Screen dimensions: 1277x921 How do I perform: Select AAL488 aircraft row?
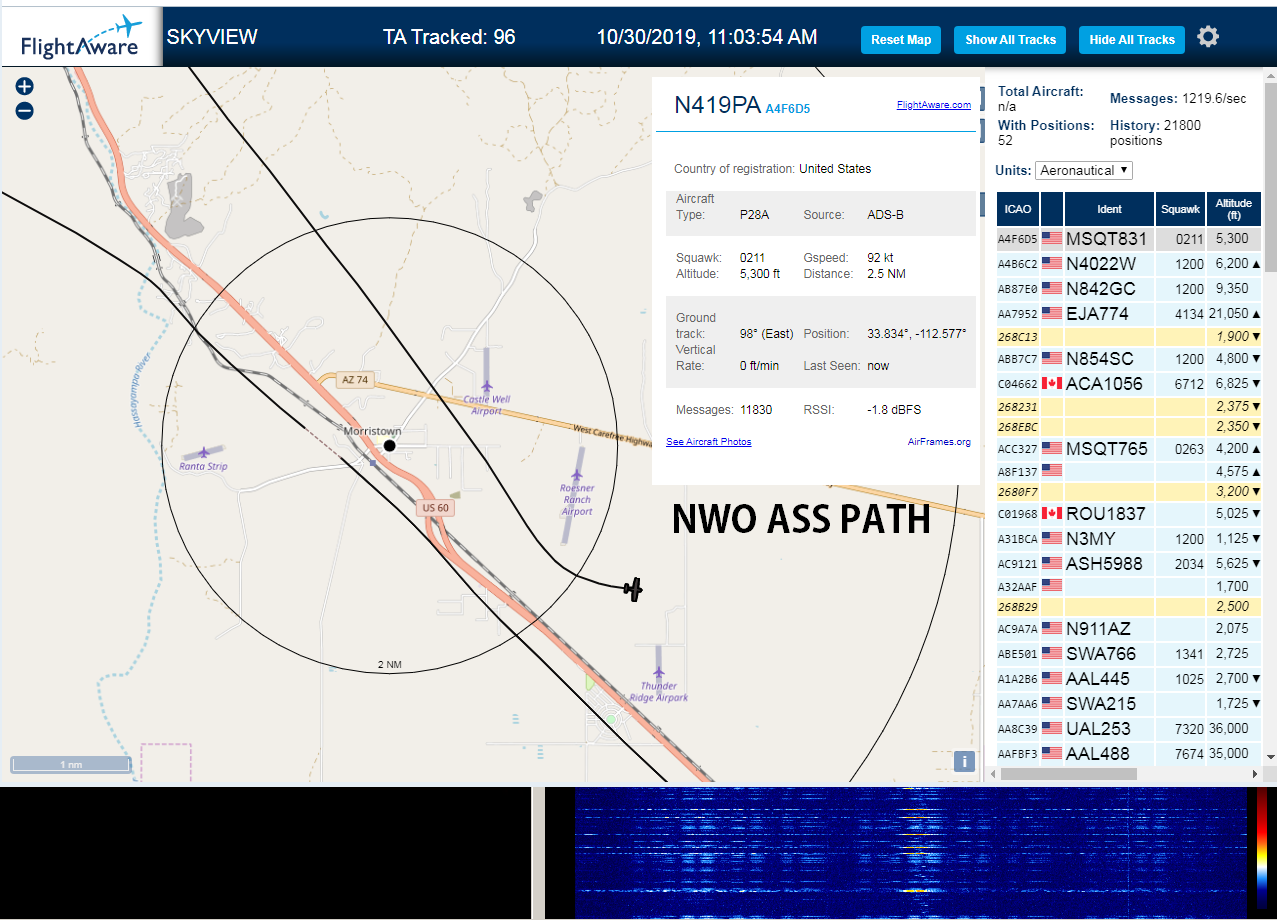[1129, 754]
